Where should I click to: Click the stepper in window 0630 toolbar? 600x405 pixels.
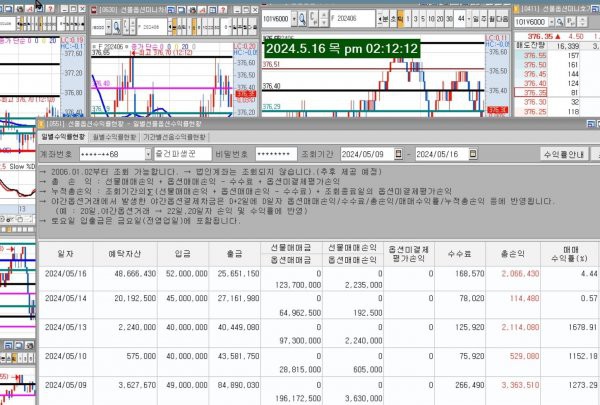point(133,27)
